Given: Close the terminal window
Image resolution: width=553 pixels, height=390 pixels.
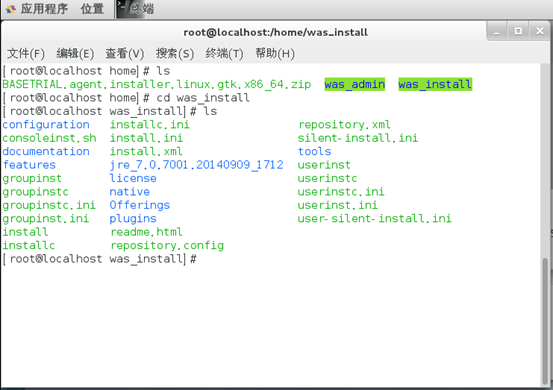Looking at the screenshot, I should [540, 32].
